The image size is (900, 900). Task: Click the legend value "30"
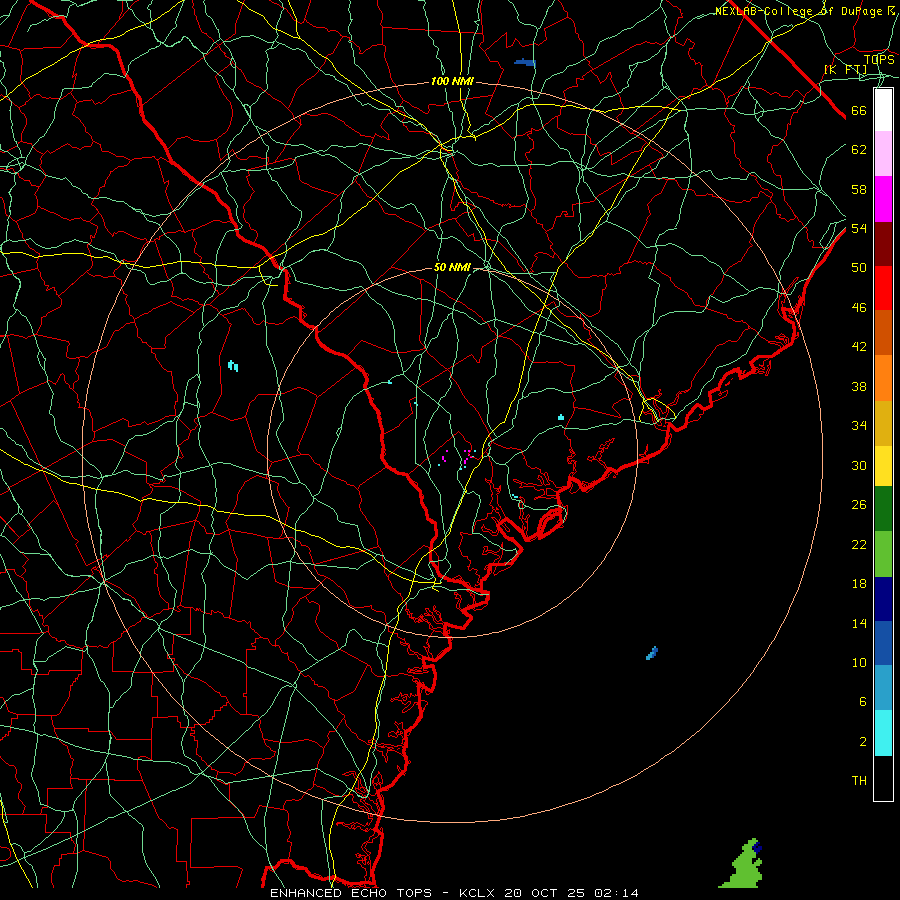point(859,465)
